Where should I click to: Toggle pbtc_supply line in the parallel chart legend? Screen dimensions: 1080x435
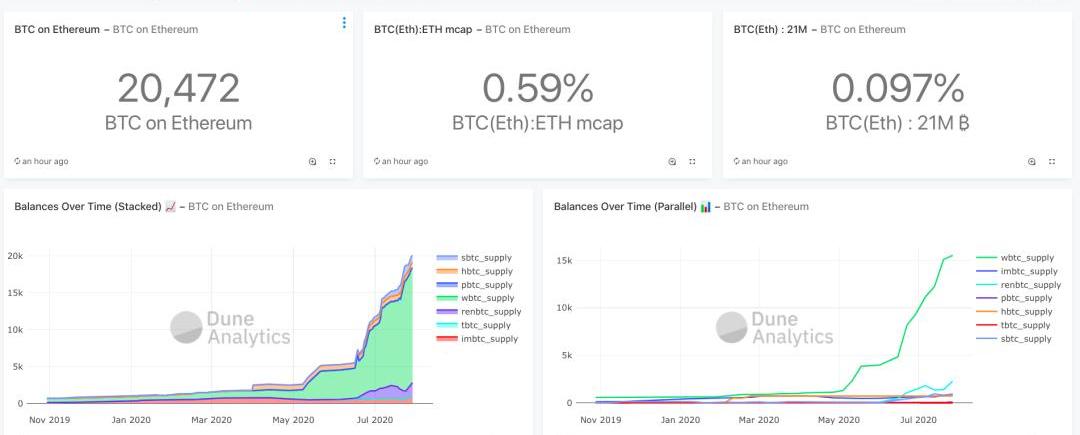[1015, 298]
